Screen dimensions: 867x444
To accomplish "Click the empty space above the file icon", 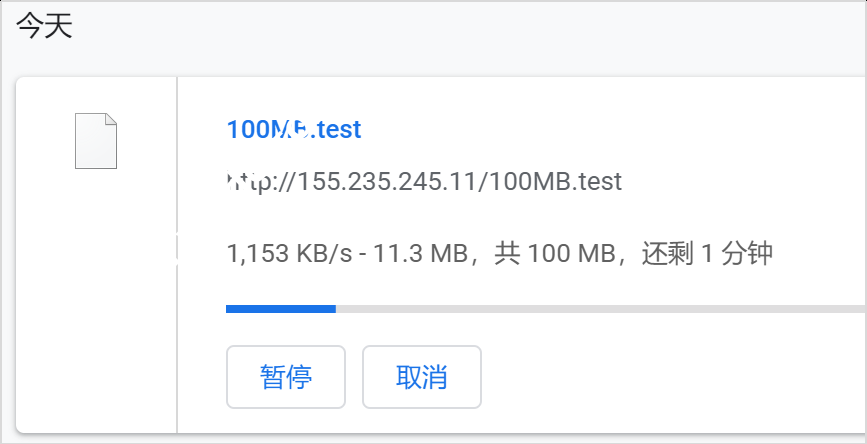I will point(96,94).
